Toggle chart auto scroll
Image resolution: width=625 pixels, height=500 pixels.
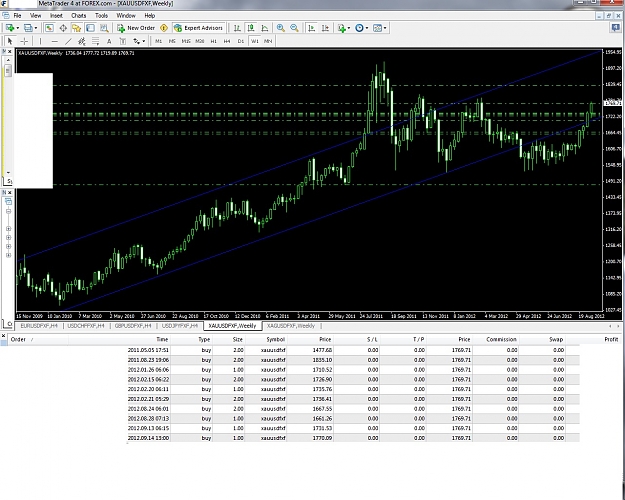[x=312, y=28]
